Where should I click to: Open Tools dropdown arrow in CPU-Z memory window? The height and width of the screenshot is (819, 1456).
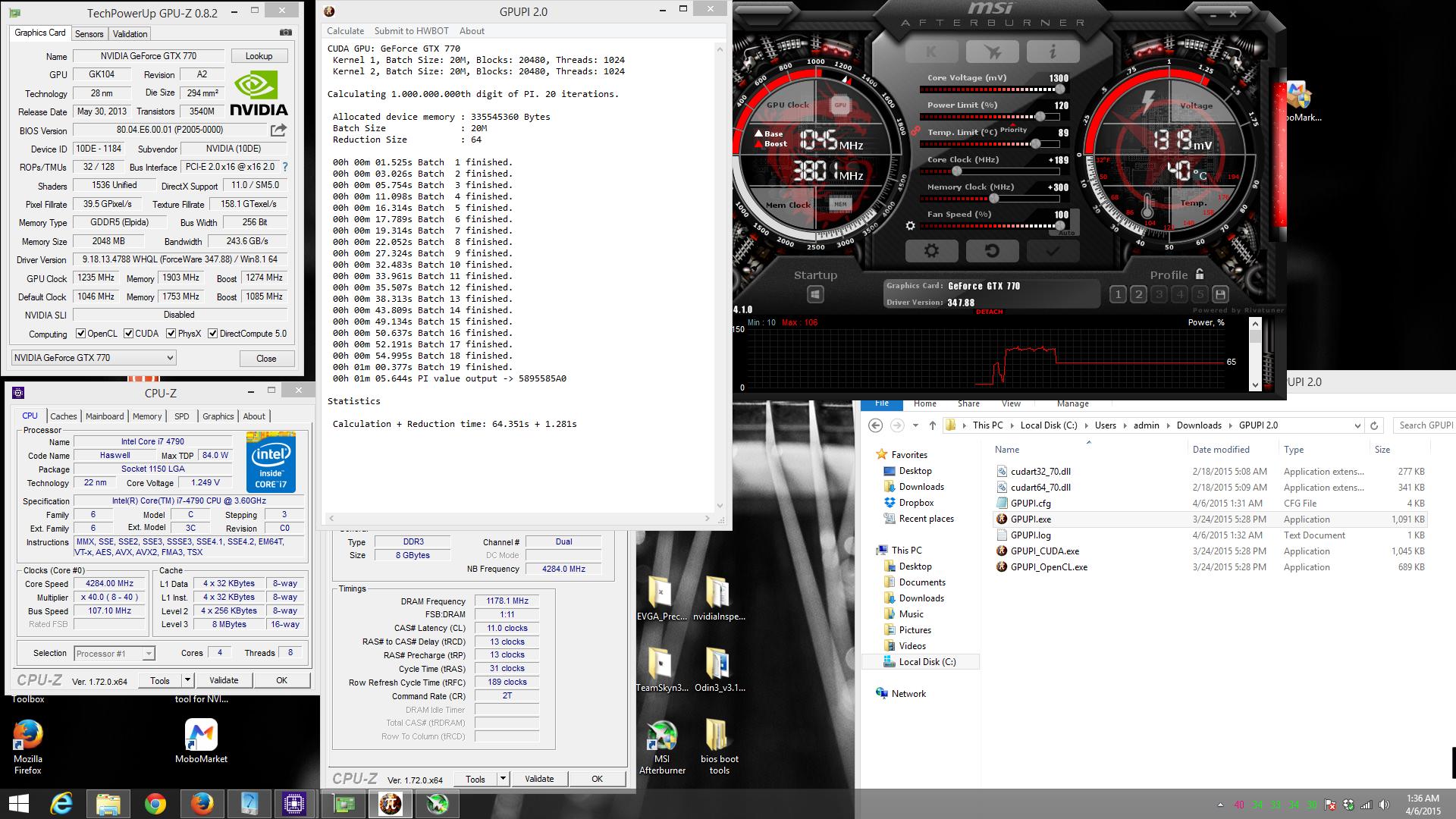(502, 779)
